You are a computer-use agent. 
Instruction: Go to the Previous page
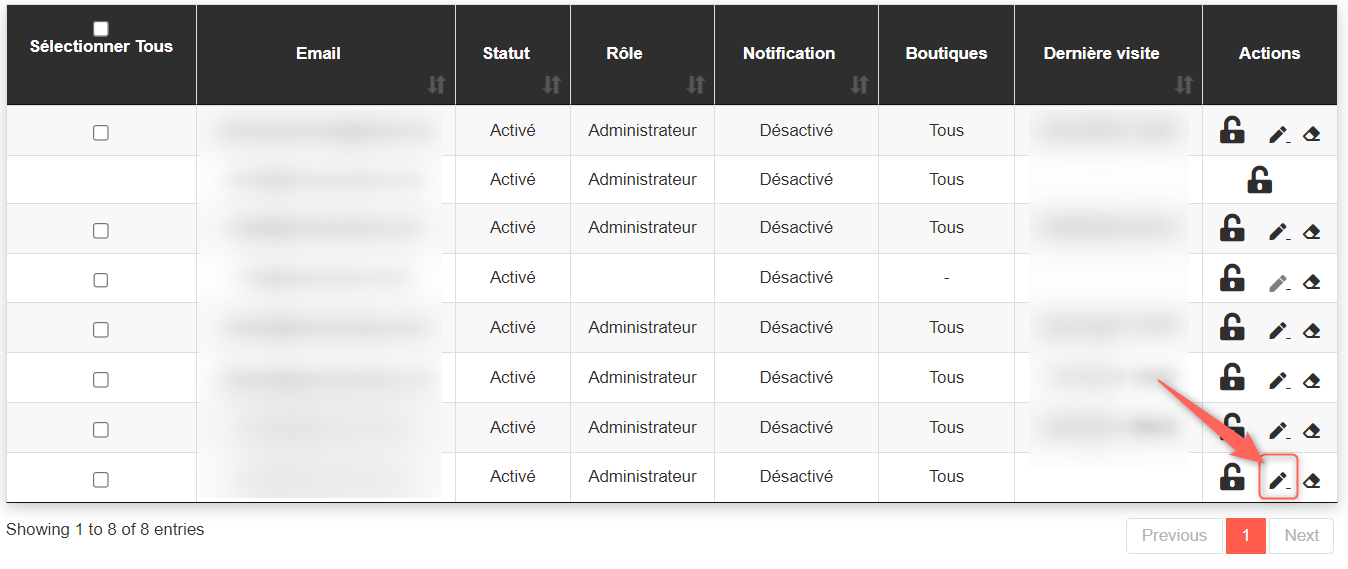[1174, 536]
